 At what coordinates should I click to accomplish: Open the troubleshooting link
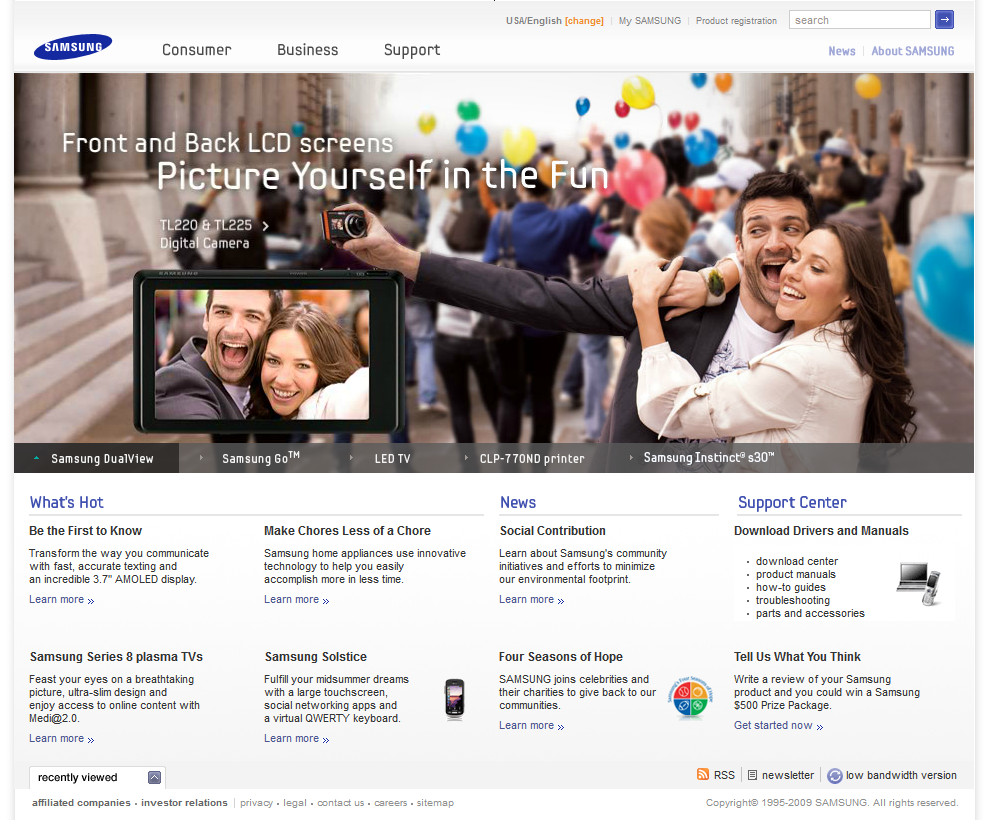[793, 600]
